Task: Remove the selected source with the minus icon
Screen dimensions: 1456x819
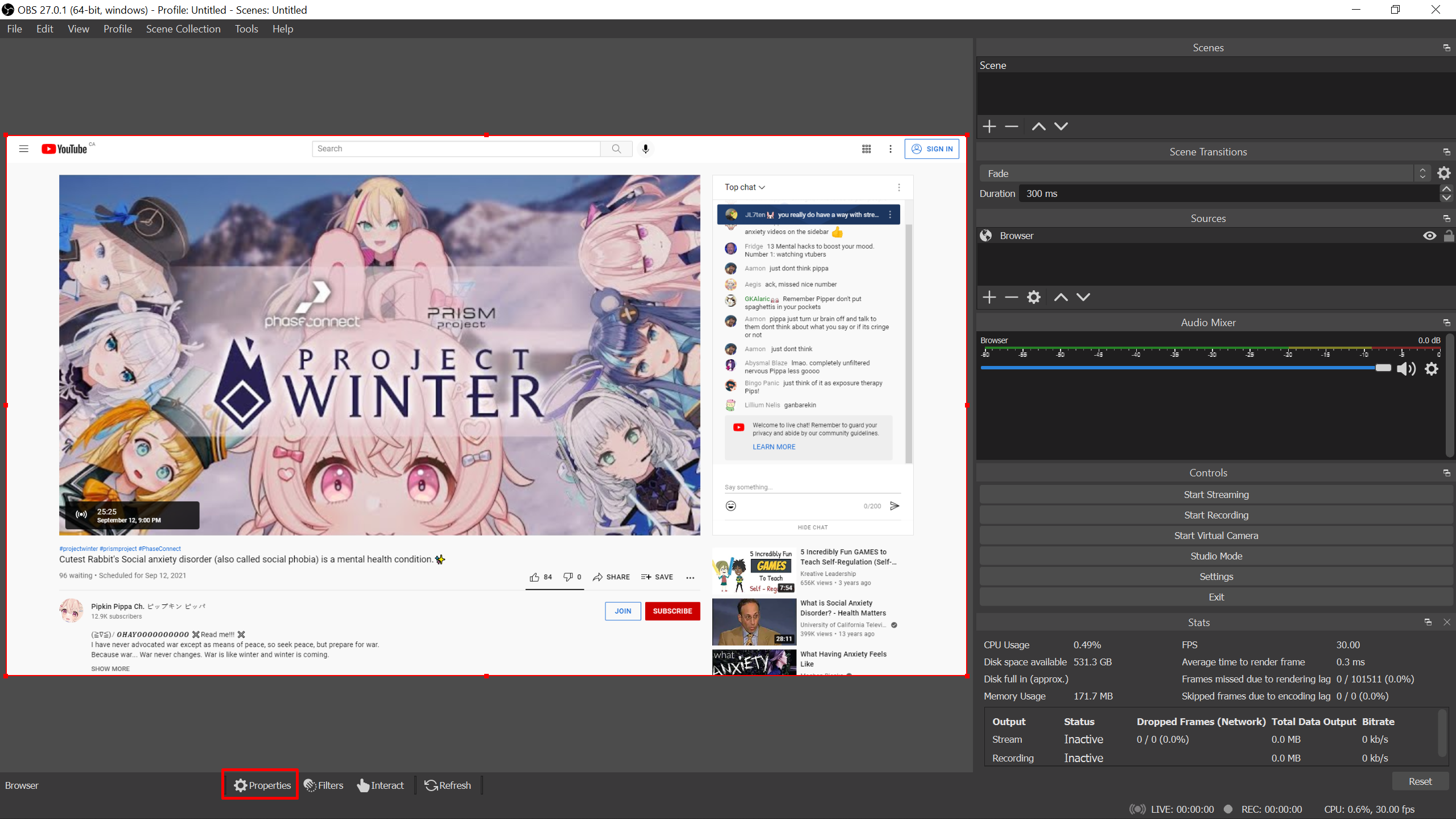Action: tap(1011, 297)
